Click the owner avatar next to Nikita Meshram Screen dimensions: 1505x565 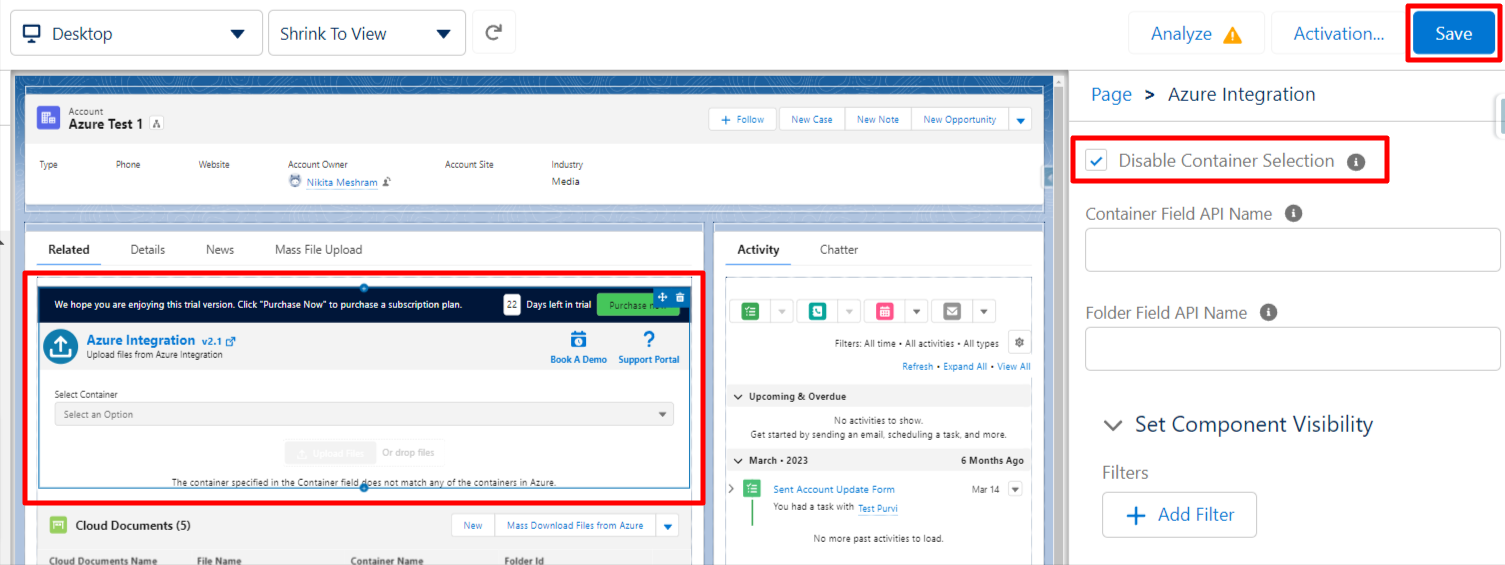click(x=295, y=181)
